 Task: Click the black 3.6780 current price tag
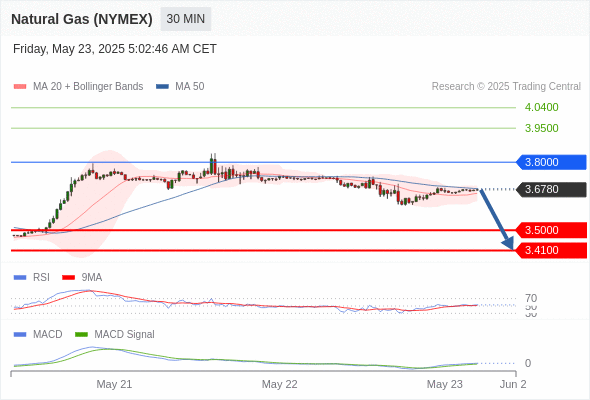551,189
